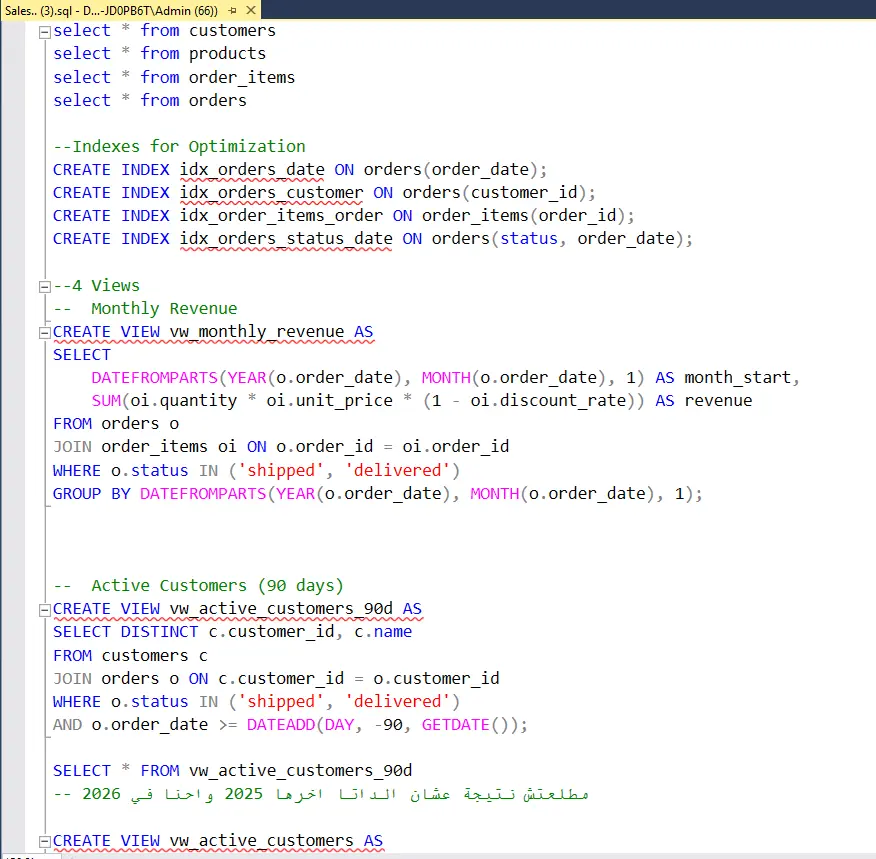Viewport: 876px width, 859px height.
Task: Click 'c.name' in the SELECT DISTINCT line
Action: [383, 632]
